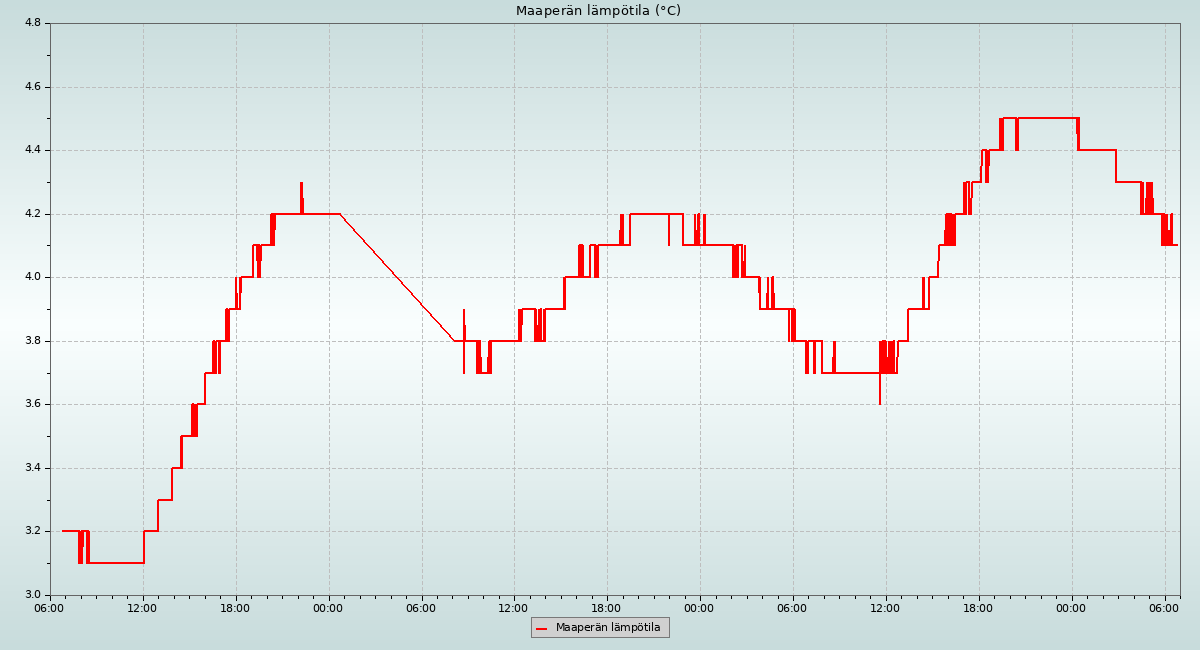Image resolution: width=1200 pixels, height=650 pixels.
Task: Click the Maaperän lämpötila legend label
Action: [x=608, y=628]
